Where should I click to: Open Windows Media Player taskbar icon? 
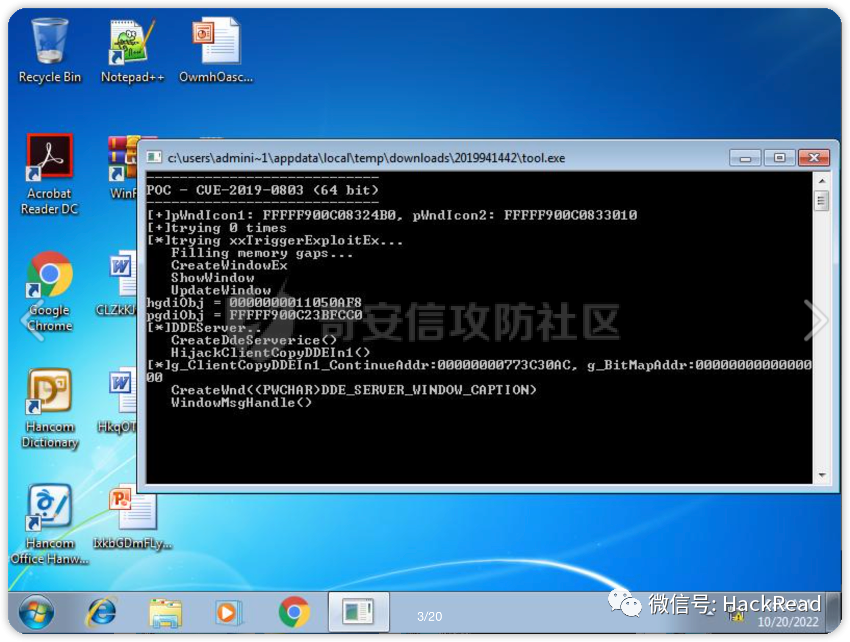tap(228, 613)
